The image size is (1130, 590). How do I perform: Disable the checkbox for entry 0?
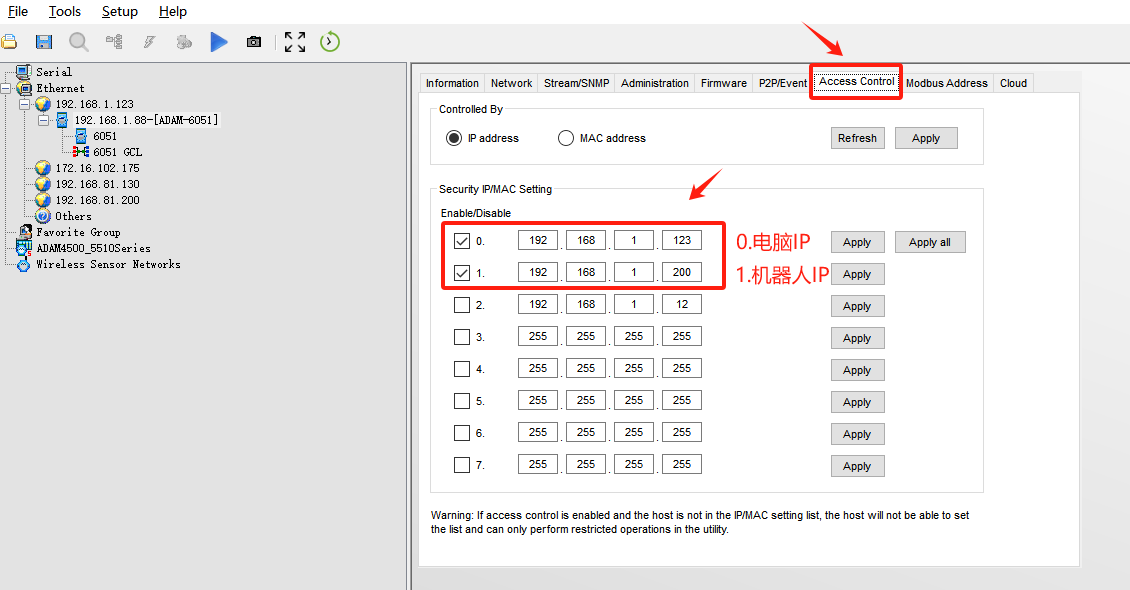(462, 241)
